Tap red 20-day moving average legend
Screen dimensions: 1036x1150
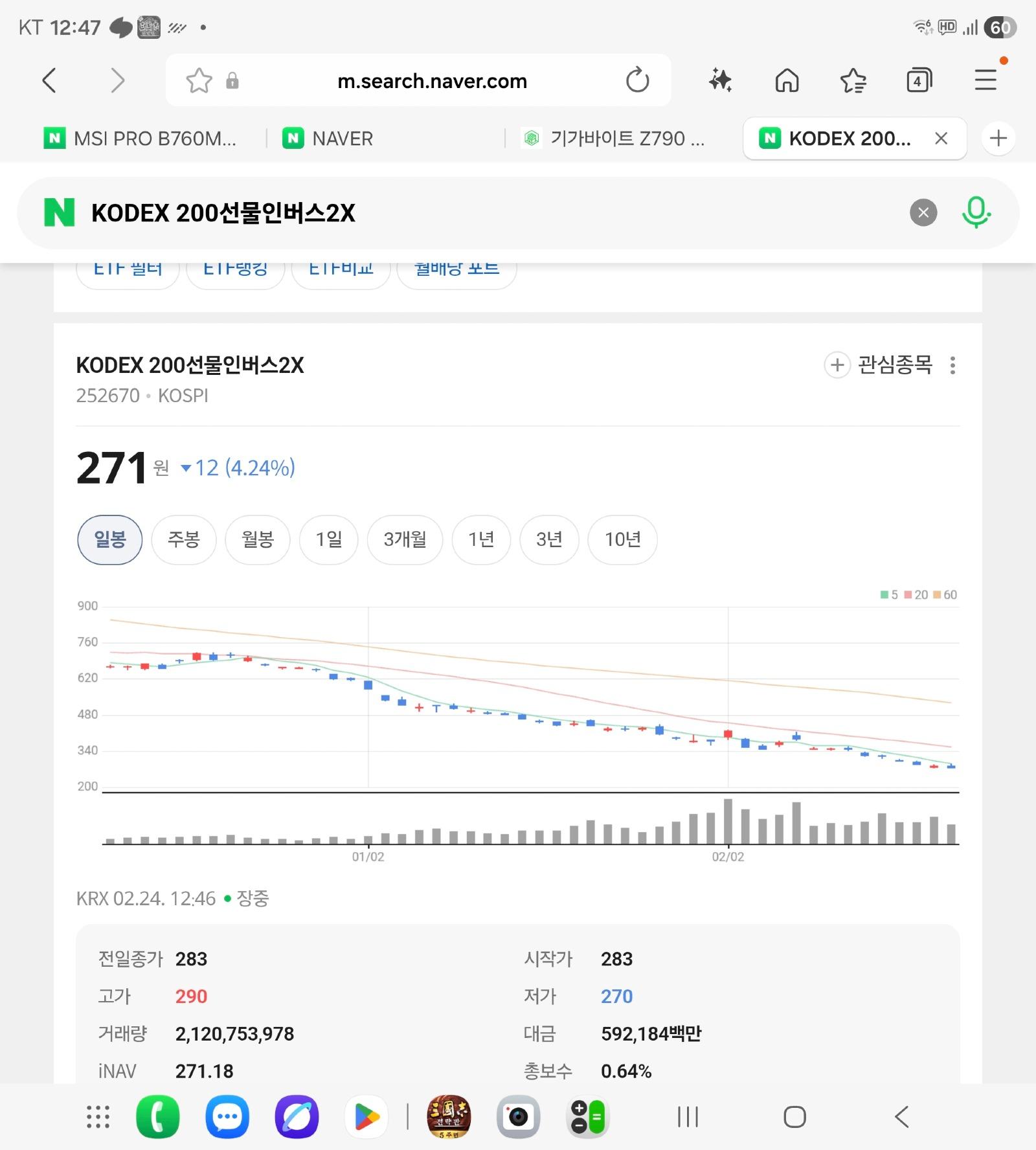click(x=916, y=594)
